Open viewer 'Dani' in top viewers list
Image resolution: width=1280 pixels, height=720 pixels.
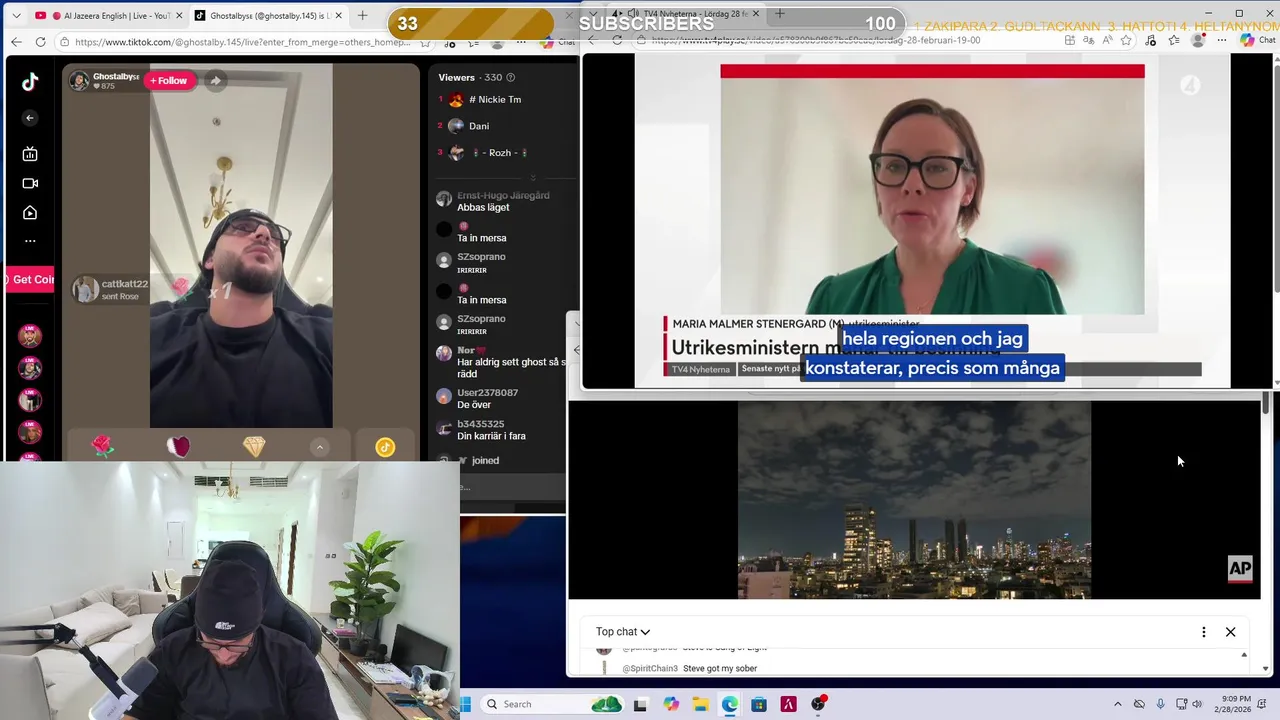pyautogui.click(x=480, y=126)
